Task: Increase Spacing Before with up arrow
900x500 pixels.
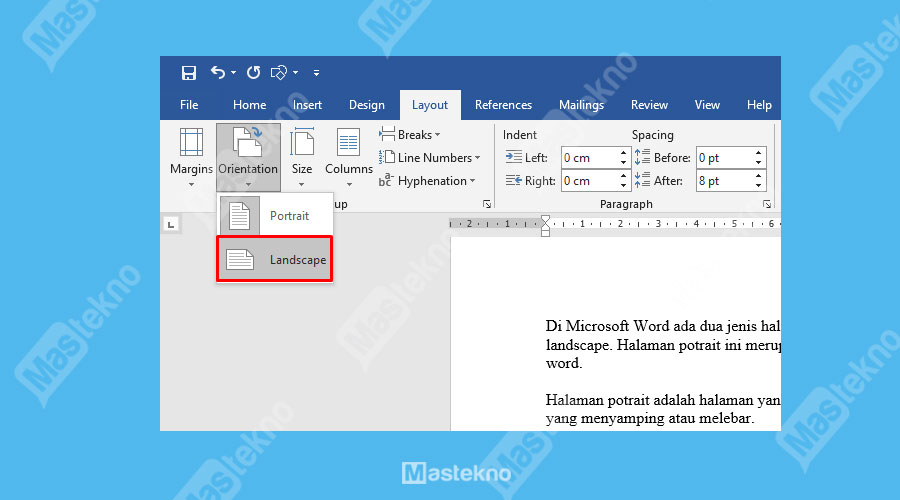Action: [759, 153]
